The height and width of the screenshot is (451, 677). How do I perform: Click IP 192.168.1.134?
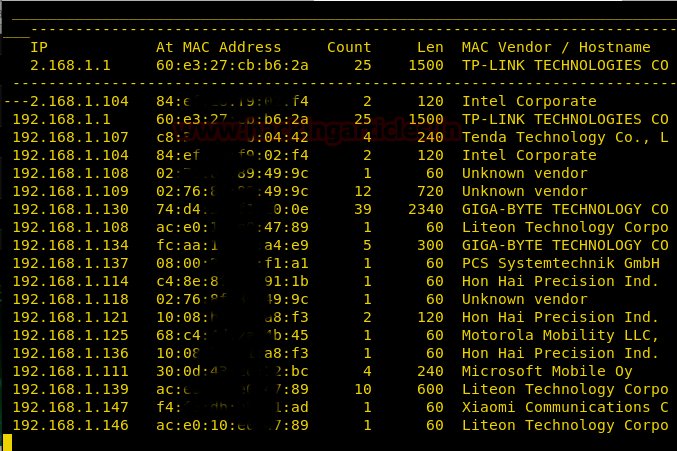[x=71, y=245]
